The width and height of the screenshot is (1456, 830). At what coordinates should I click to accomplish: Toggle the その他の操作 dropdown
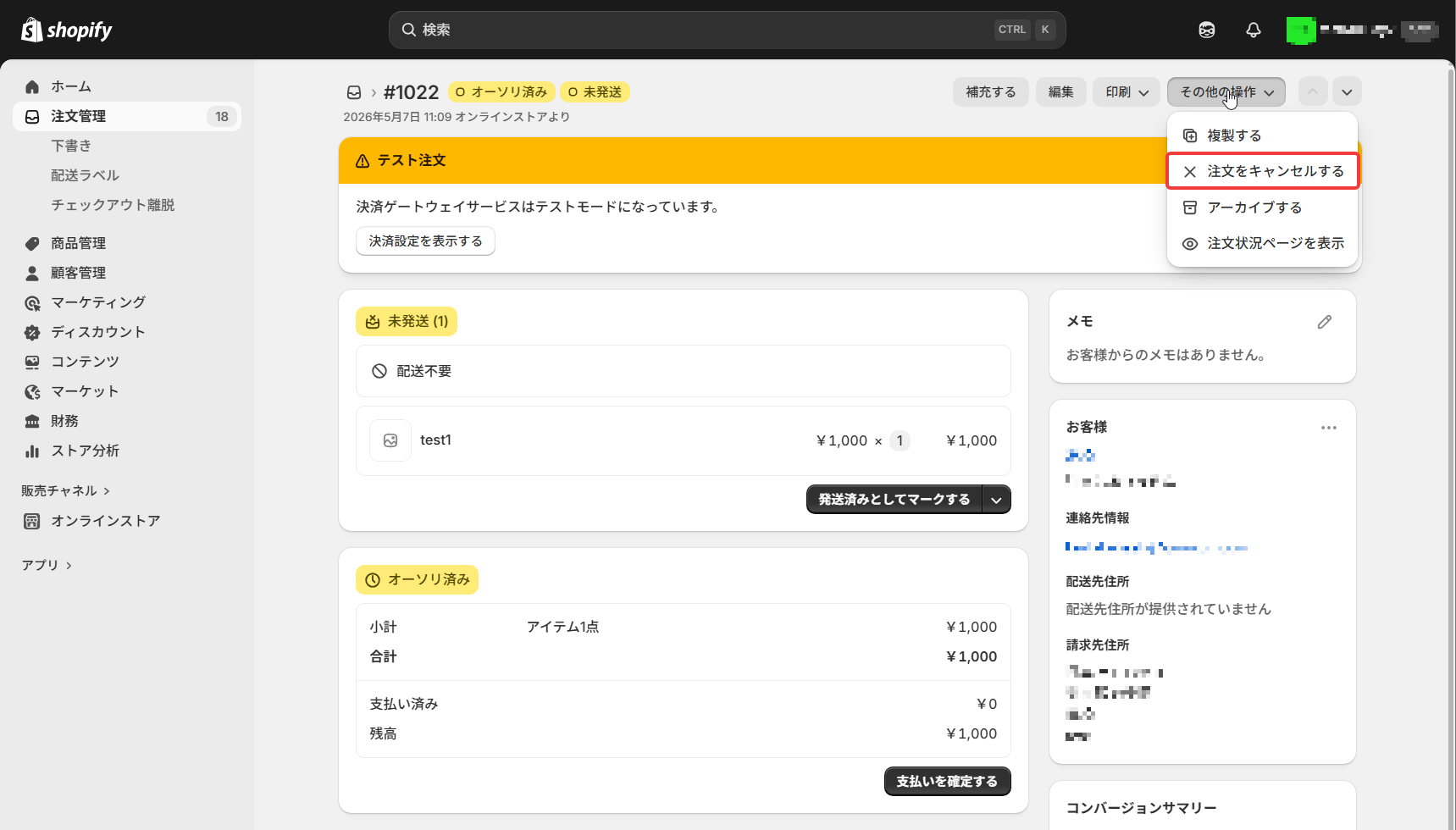pyautogui.click(x=1226, y=92)
